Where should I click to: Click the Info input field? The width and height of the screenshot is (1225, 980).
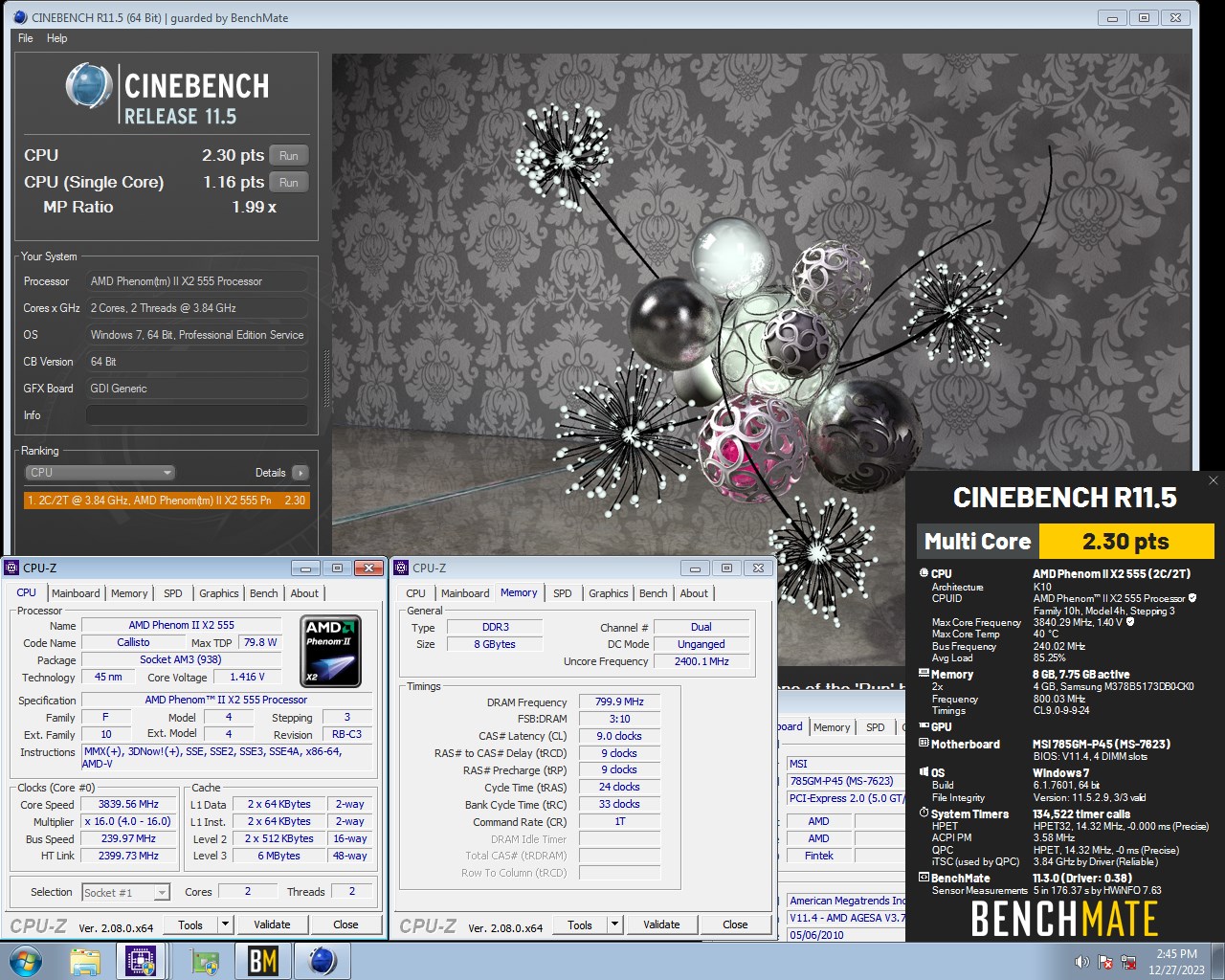(196, 415)
